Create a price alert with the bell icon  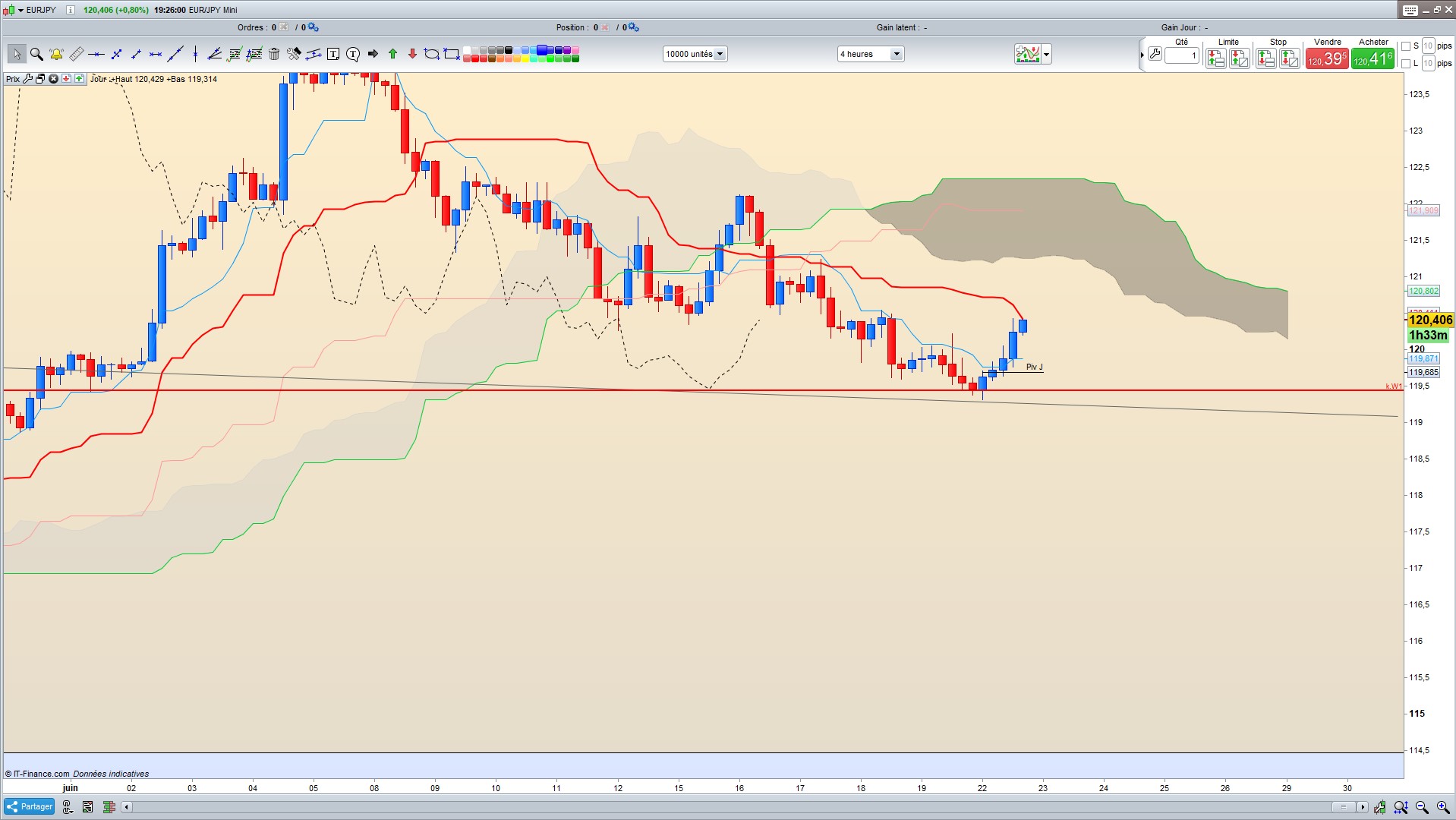pyautogui.click(x=56, y=54)
